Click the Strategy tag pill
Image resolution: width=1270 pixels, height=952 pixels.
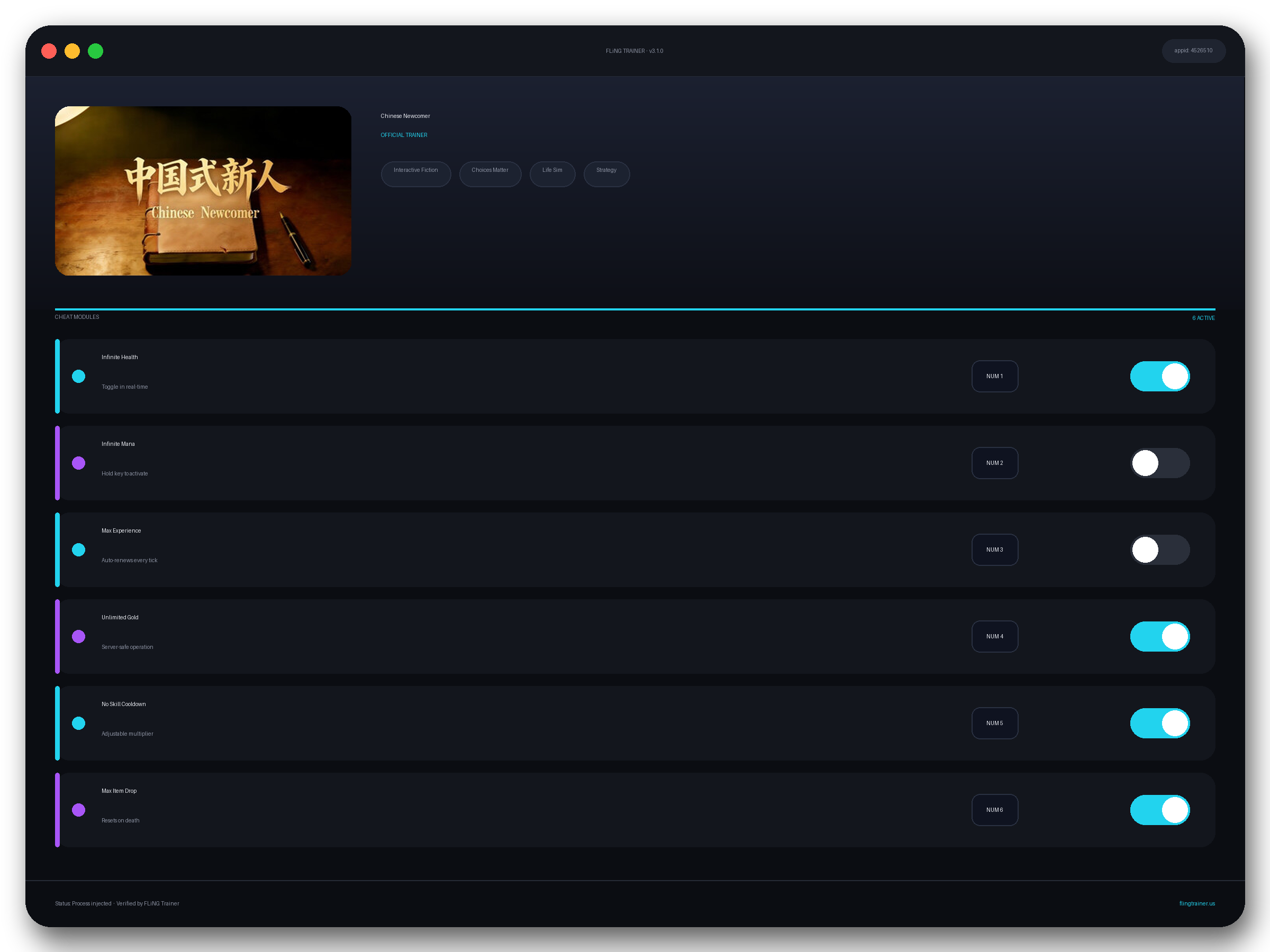(x=606, y=174)
